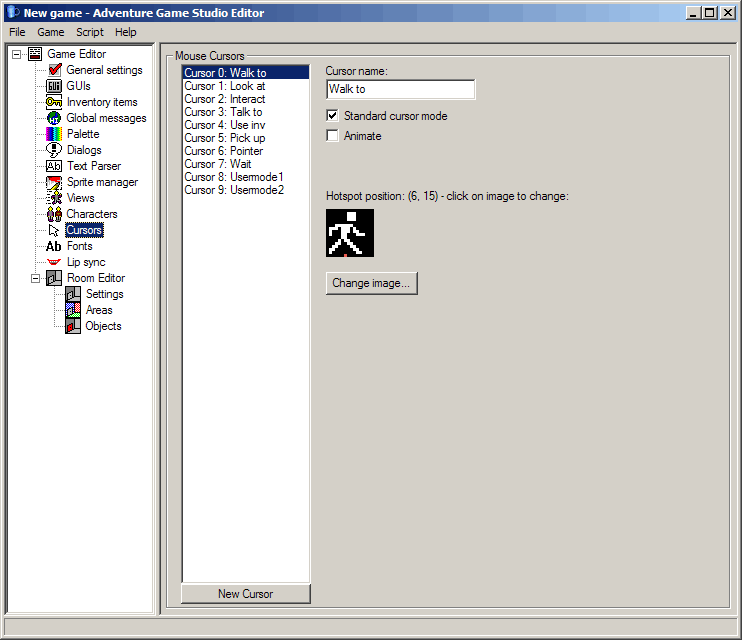Collapse the Room Editor tree node

(x=35, y=278)
